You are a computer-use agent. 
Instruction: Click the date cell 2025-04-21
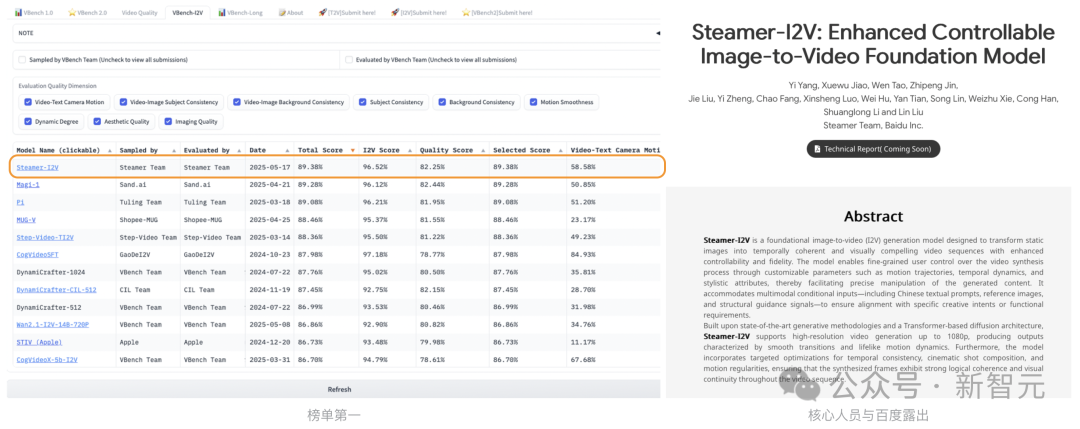(269, 185)
